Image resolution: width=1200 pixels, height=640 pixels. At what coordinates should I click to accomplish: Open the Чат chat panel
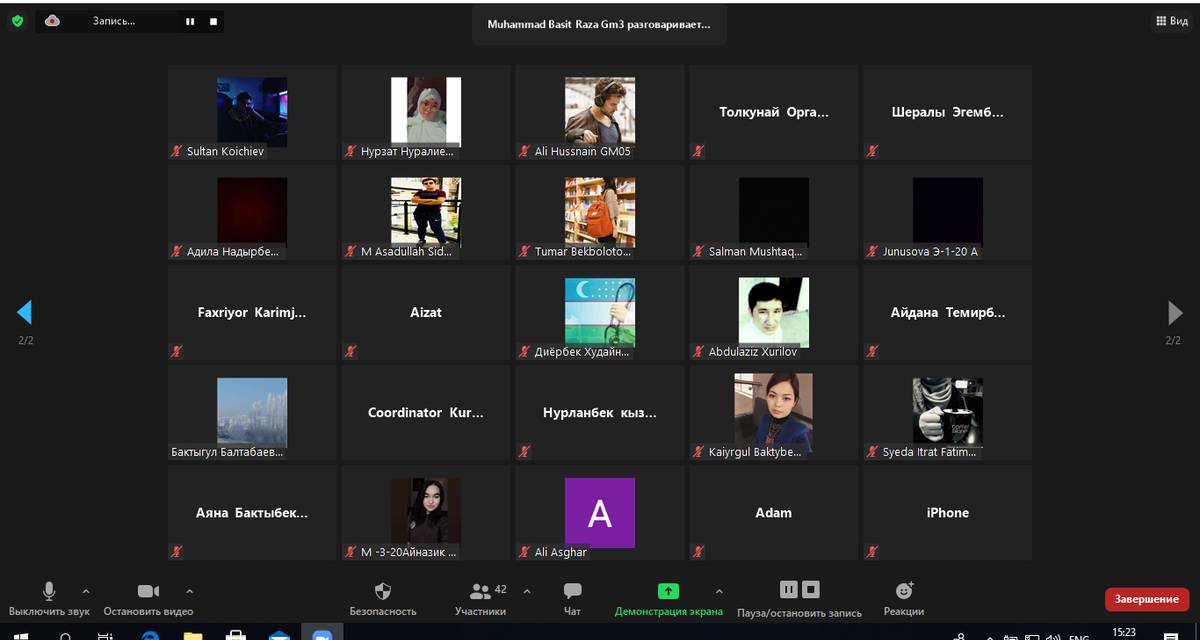pos(572,598)
